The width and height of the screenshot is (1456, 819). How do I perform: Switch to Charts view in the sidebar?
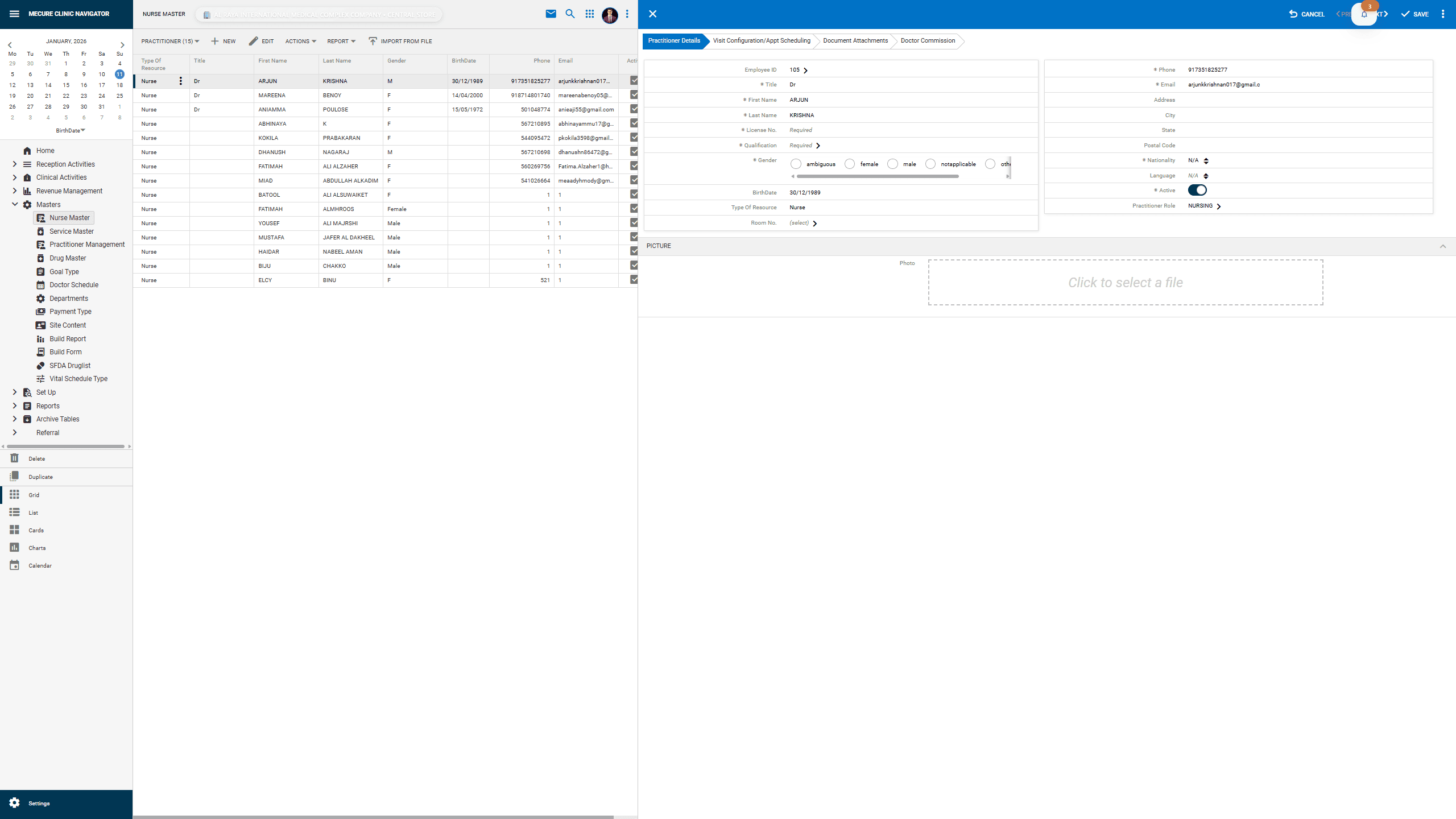[36, 548]
